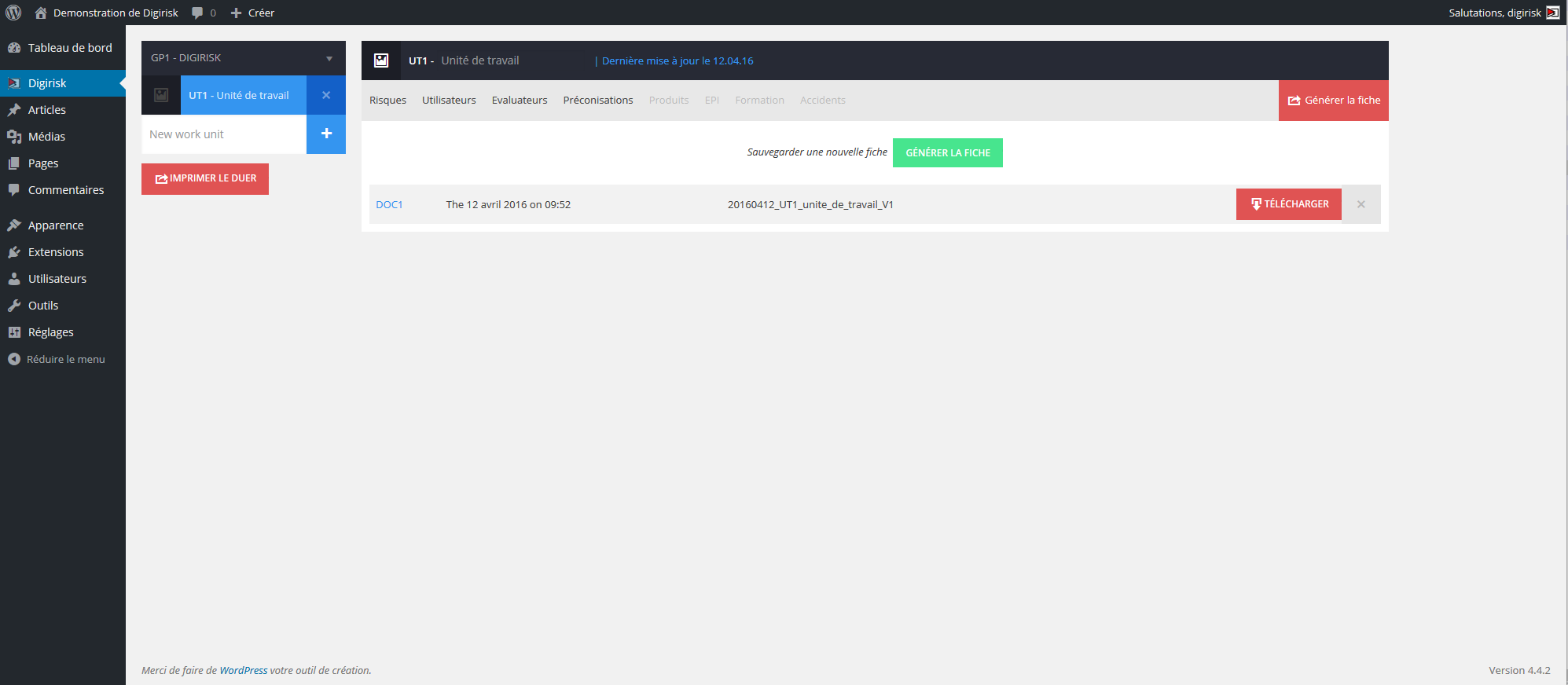Click Dernière mise à jour le 12.04.16 text
The width and height of the screenshot is (1568, 685).
click(678, 61)
